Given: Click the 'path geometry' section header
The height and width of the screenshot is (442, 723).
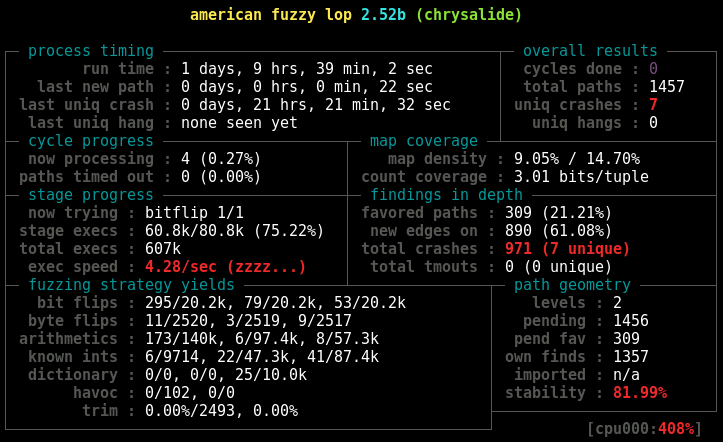Looking at the screenshot, I should tap(572, 284).
